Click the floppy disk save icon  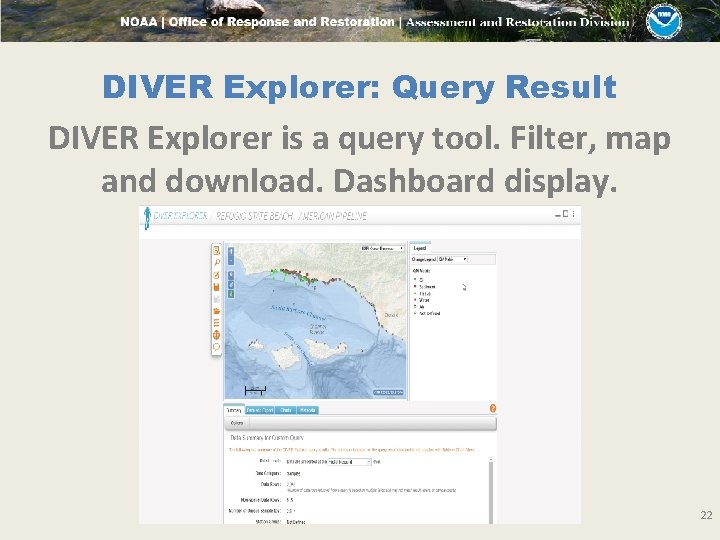pyautogui.click(x=216, y=287)
